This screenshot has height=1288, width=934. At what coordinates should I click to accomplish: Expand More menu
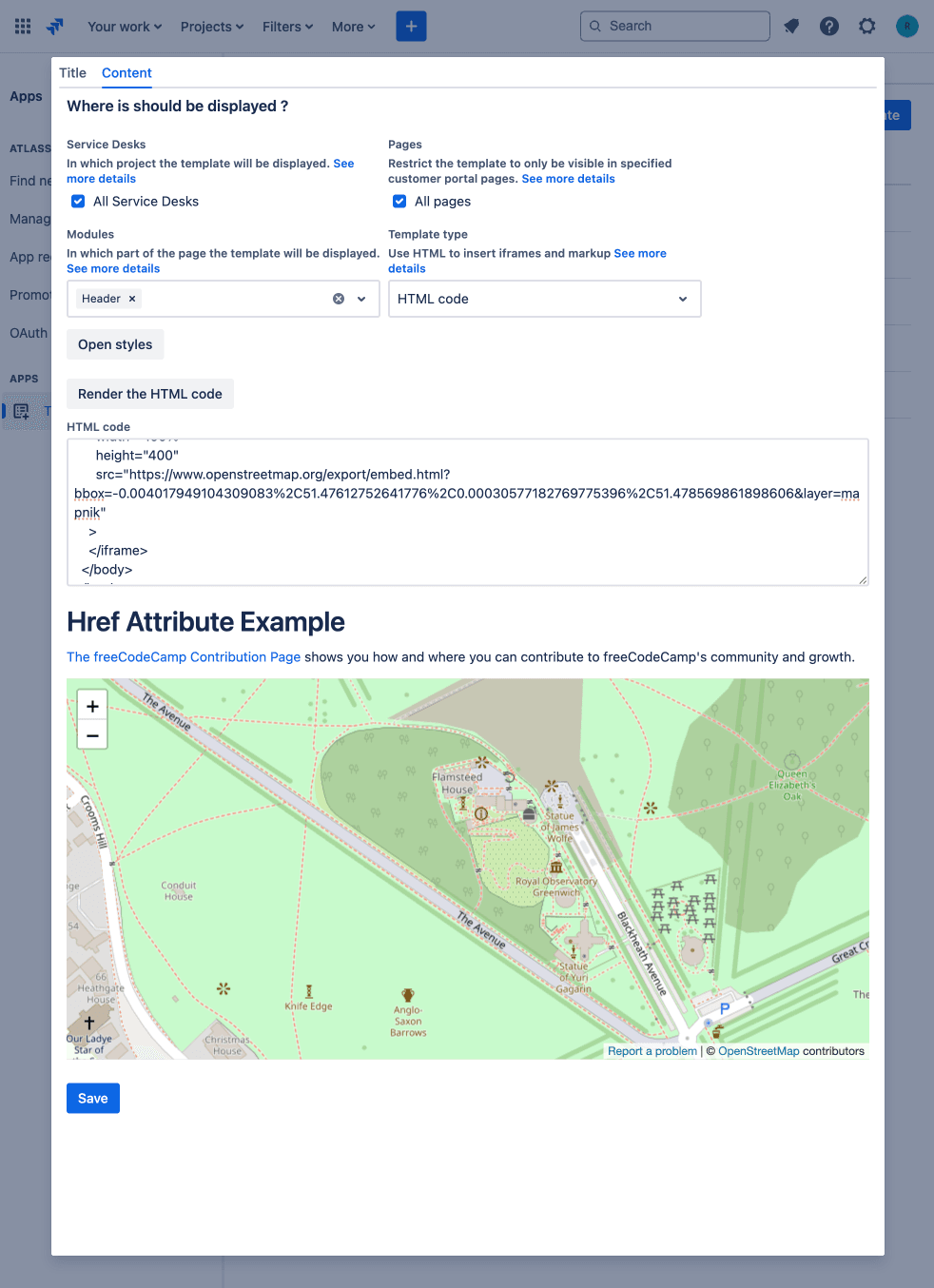(x=354, y=27)
